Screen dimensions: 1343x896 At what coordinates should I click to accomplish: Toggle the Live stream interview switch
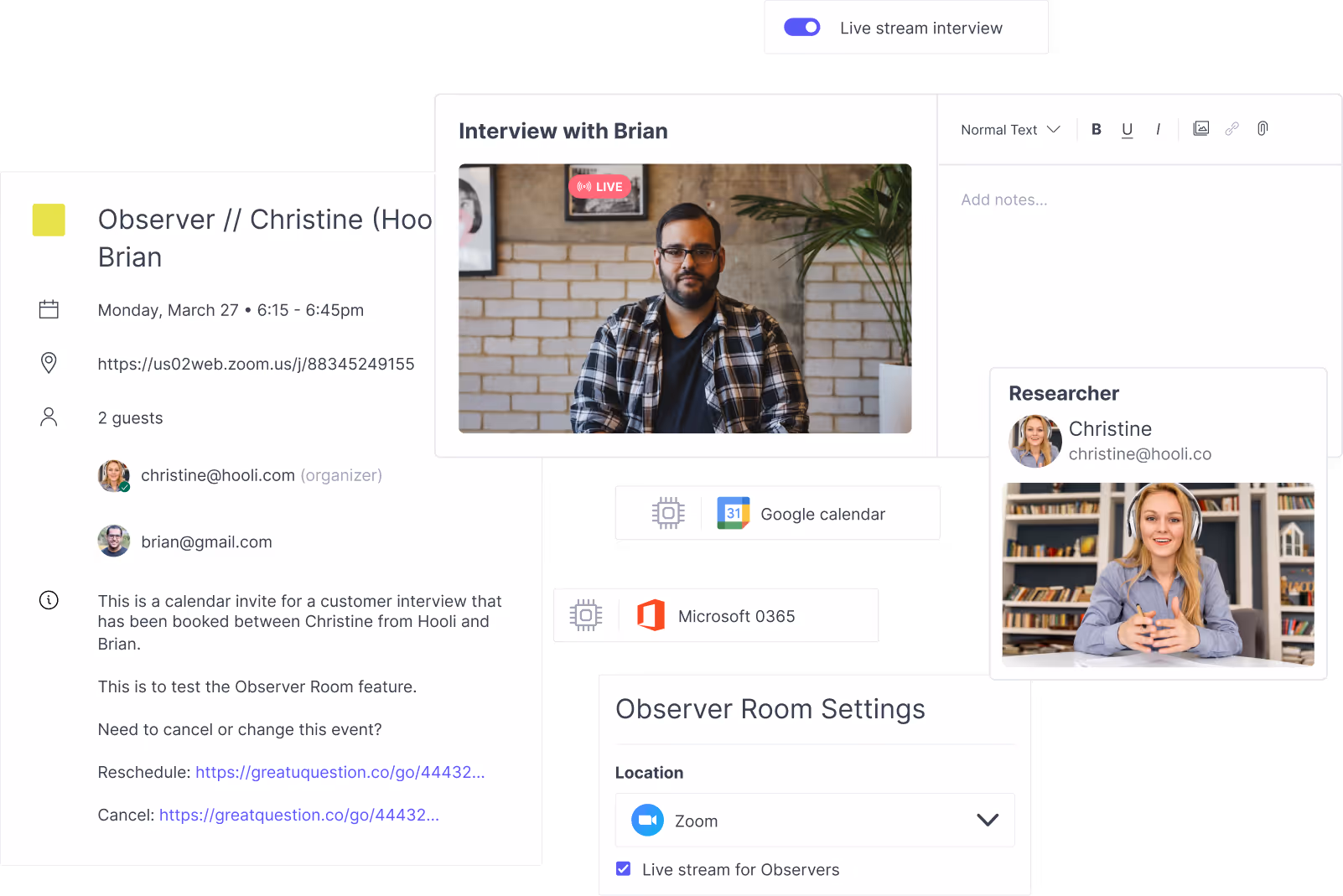click(x=801, y=28)
